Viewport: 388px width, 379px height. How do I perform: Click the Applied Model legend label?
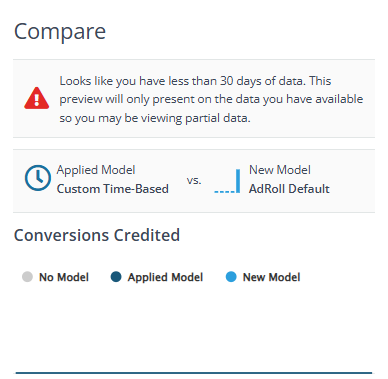point(165,277)
